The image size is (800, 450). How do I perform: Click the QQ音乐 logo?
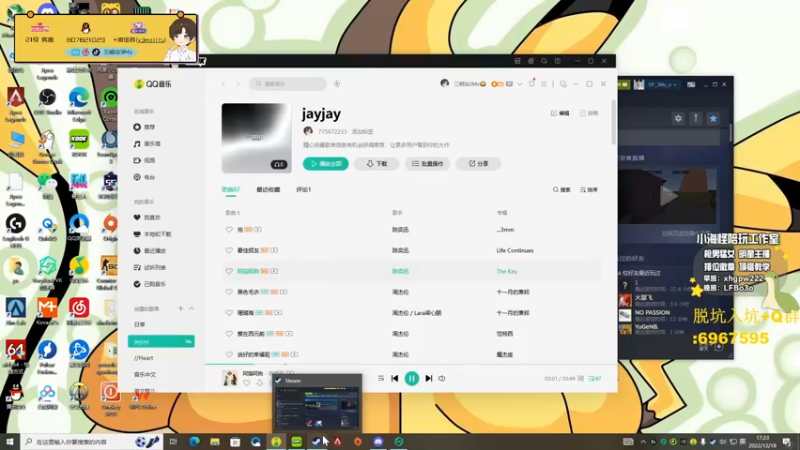point(153,84)
